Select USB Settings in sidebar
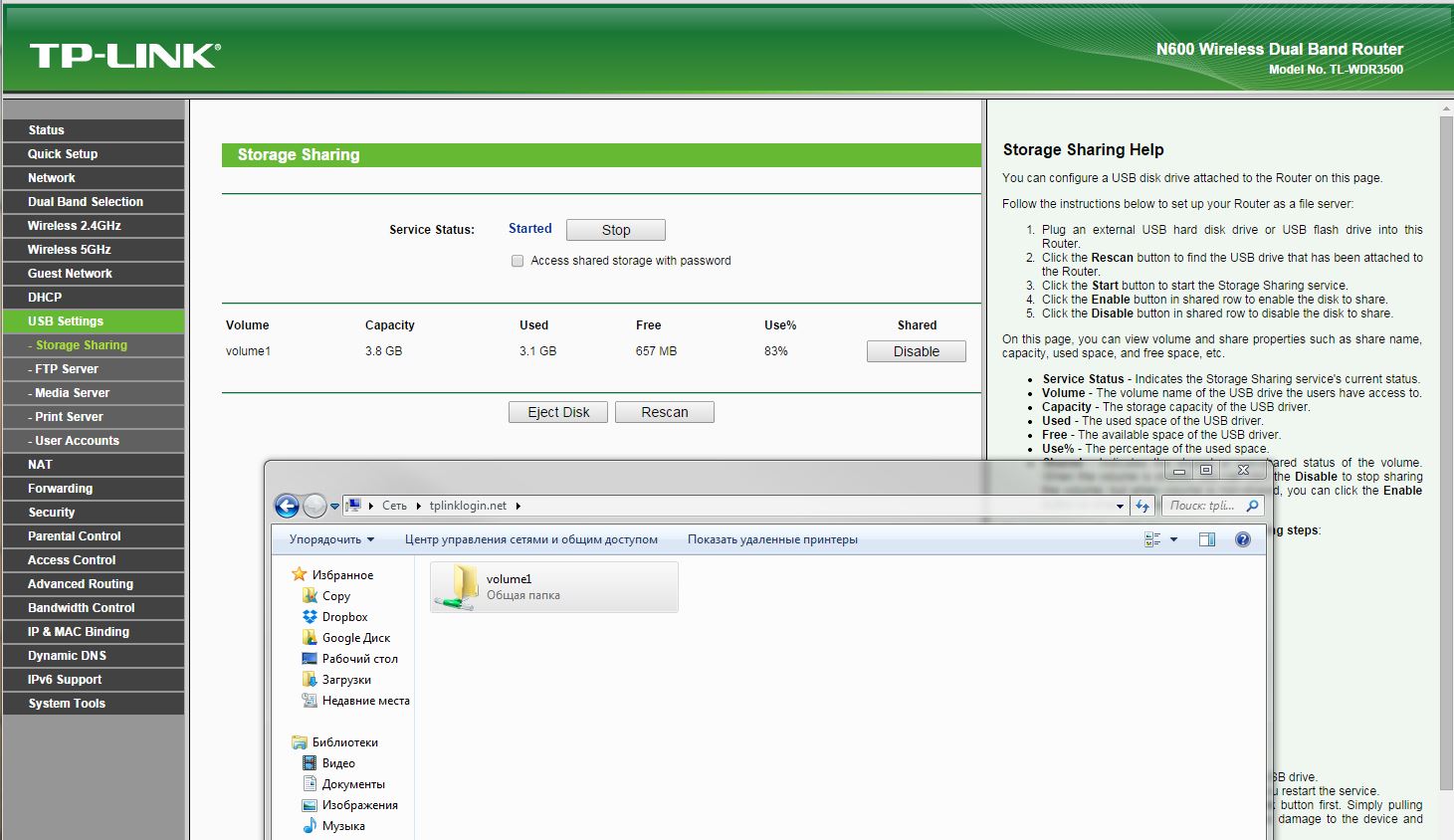 (x=94, y=321)
